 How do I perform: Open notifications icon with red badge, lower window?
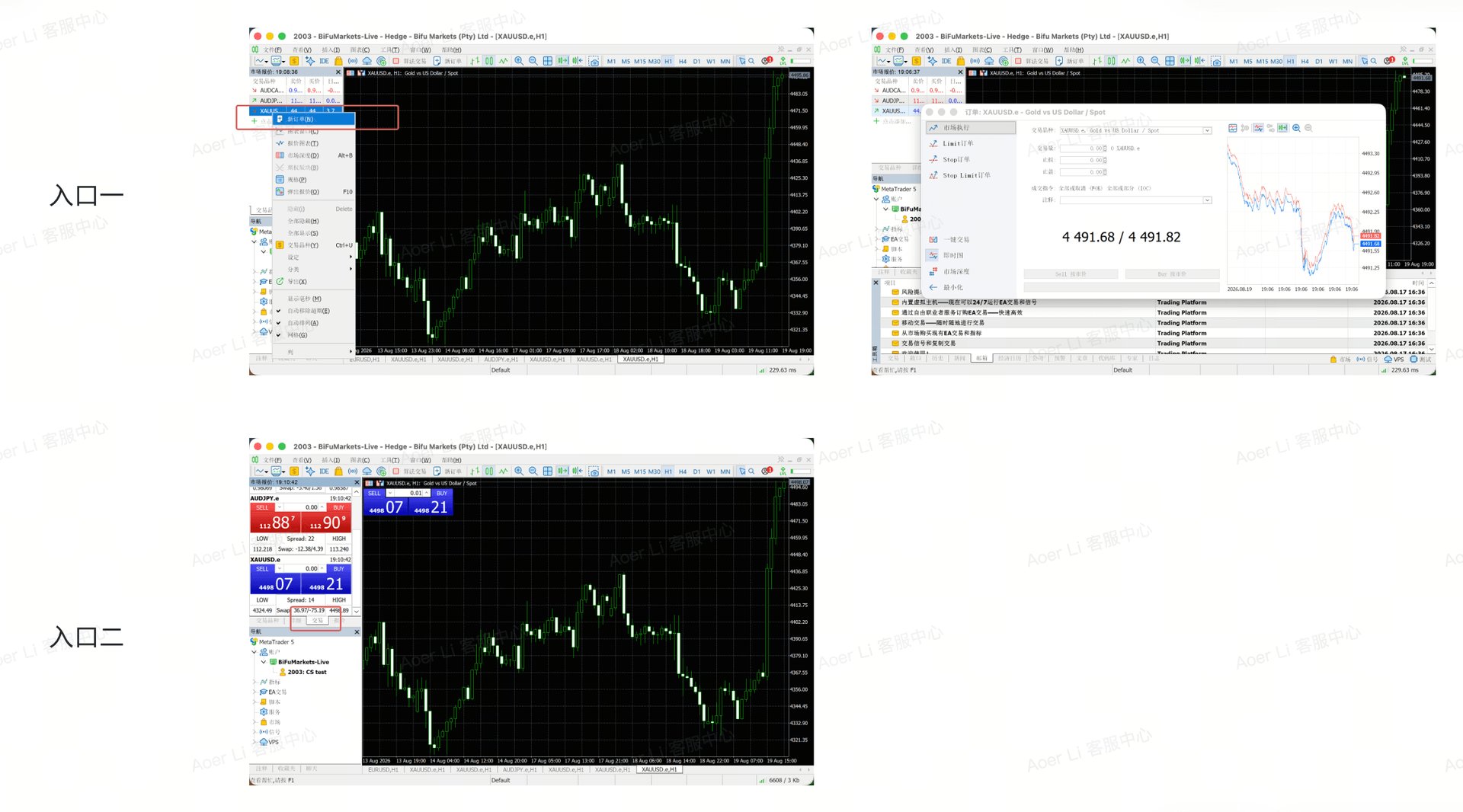[767, 471]
